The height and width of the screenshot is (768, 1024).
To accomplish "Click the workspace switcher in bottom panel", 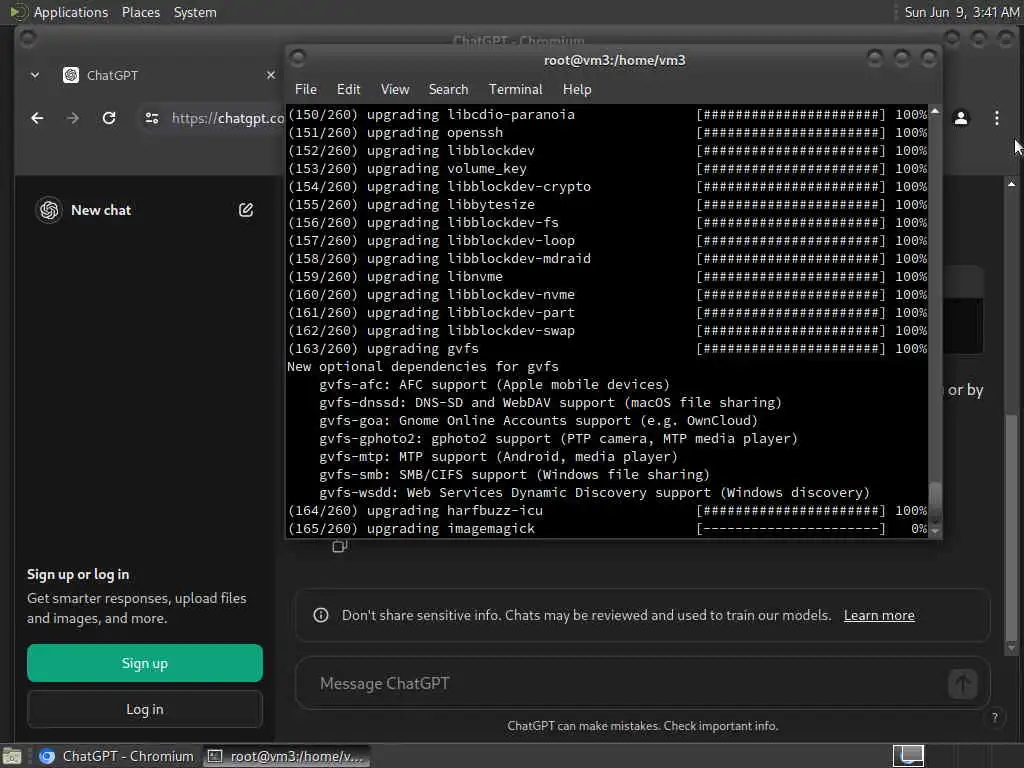I will click(x=908, y=756).
